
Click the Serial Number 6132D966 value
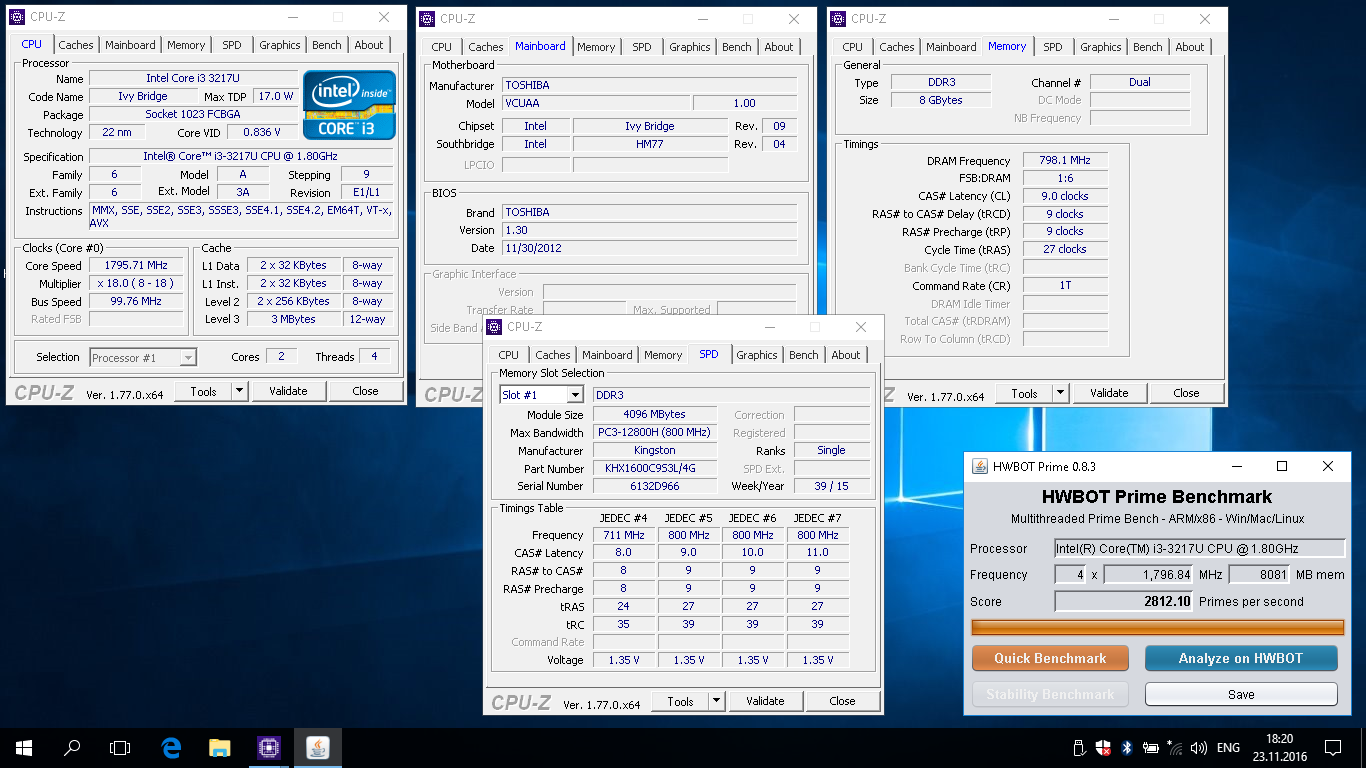[x=654, y=486]
